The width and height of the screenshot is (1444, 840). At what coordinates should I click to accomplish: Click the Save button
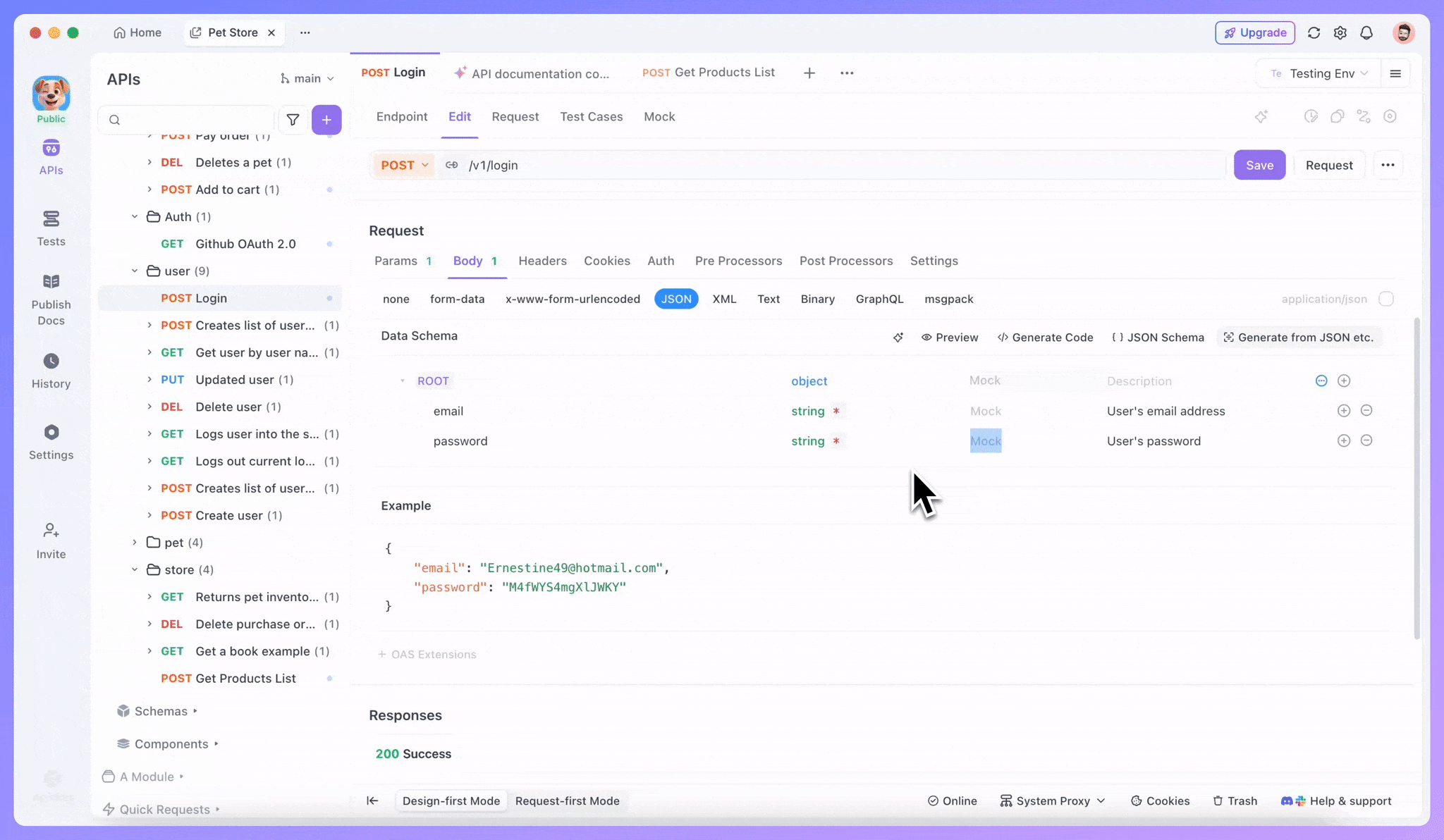pos(1260,164)
